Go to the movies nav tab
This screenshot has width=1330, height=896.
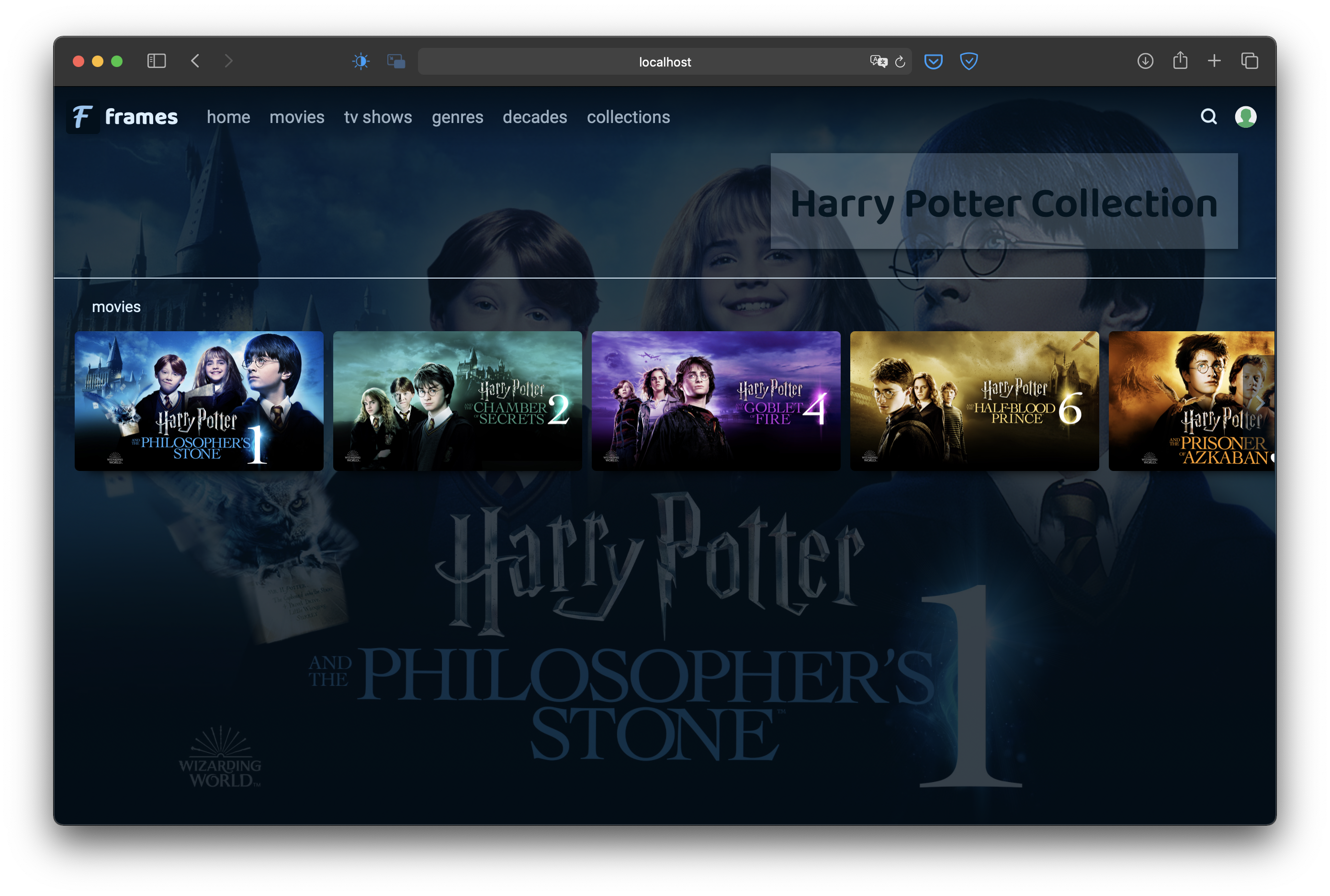click(x=297, y=117)
